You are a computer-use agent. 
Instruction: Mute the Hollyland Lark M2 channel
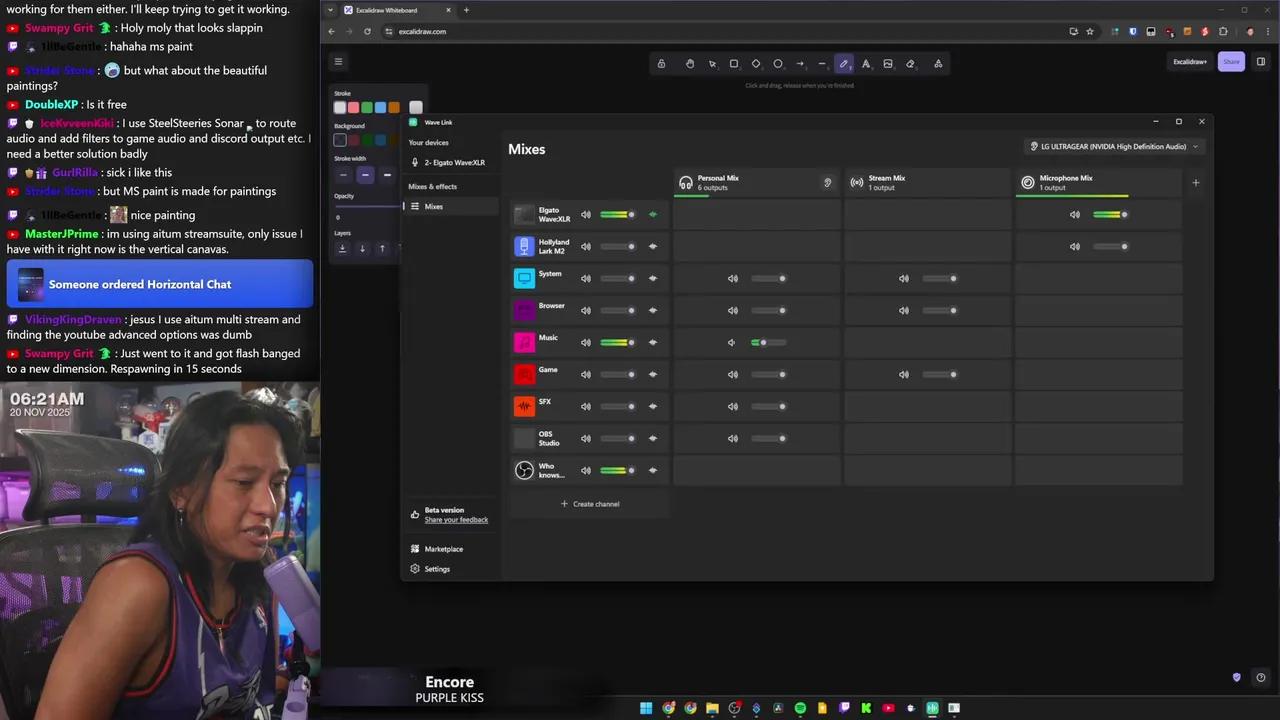[x=586, y=246]
